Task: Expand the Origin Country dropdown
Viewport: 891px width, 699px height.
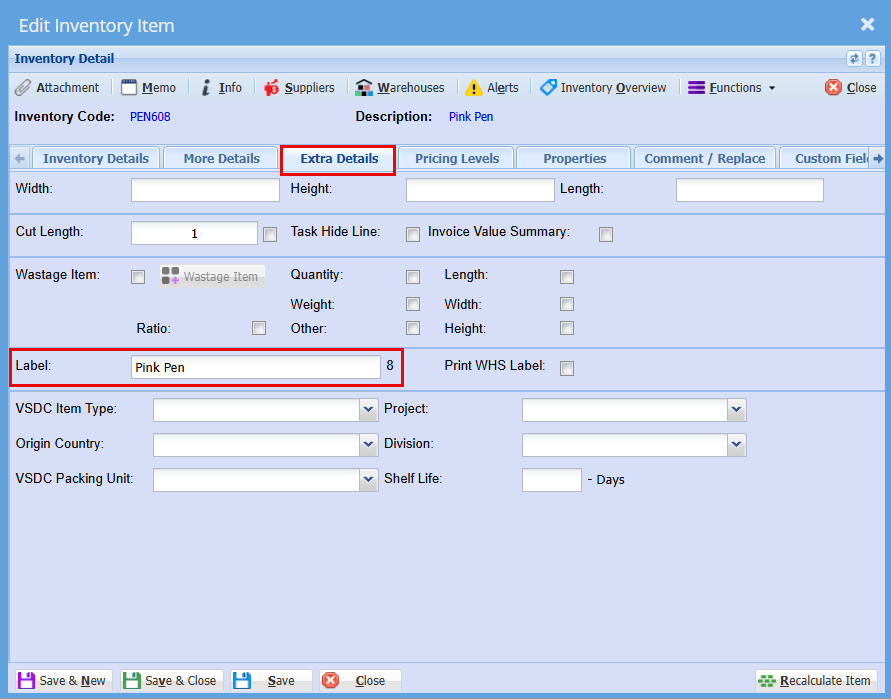Action: coord(367,445)
